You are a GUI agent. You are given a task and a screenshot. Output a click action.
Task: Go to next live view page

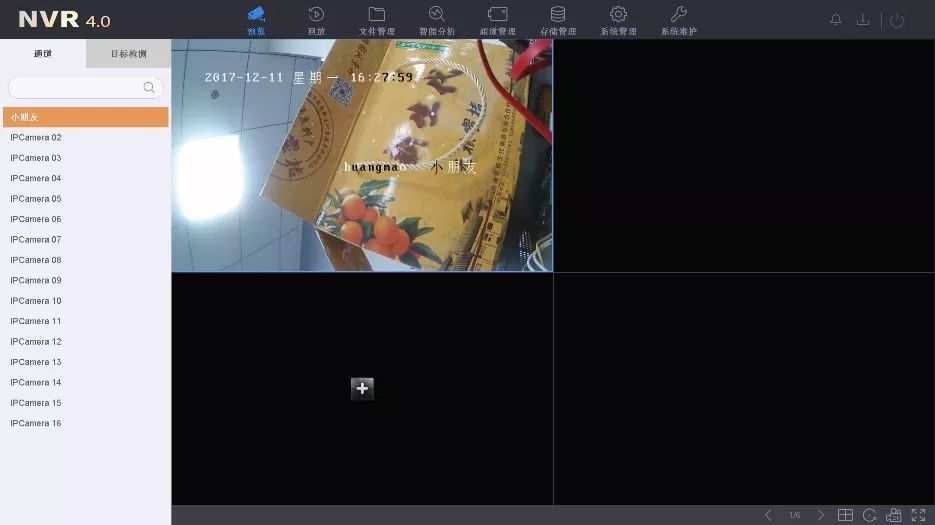tap(821, 515)
